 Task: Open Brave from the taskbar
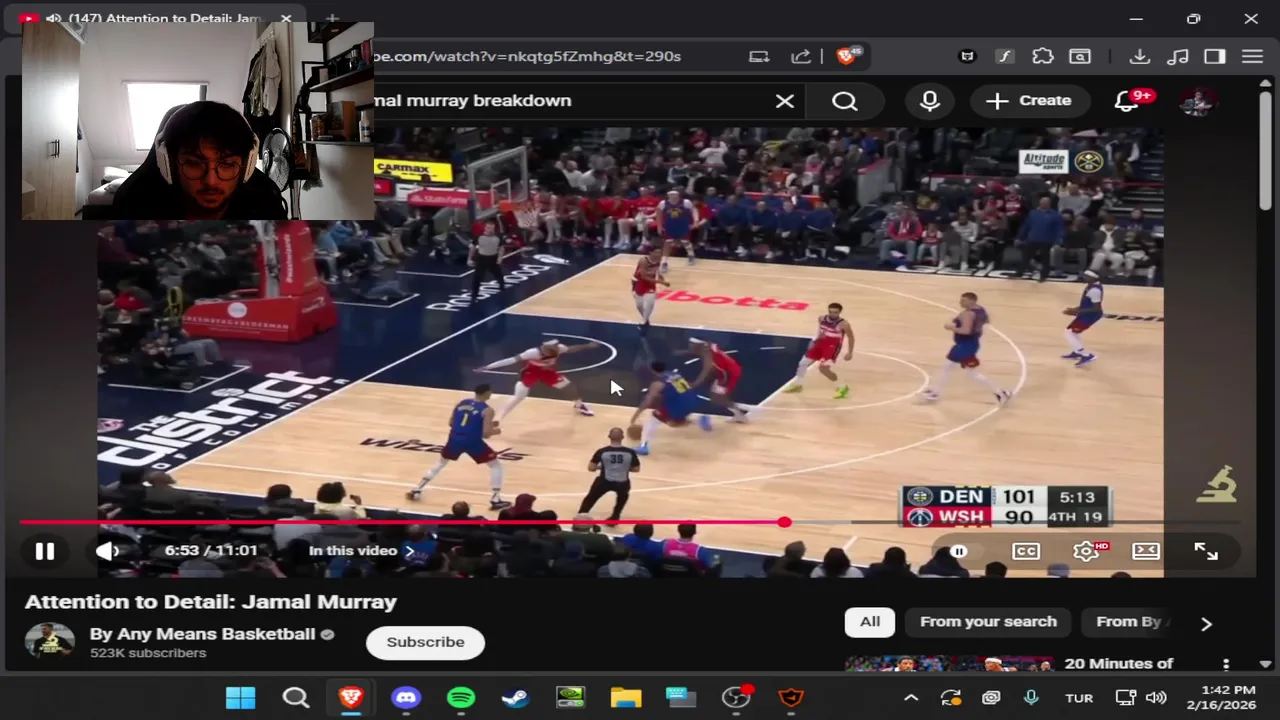click(x=351, y=697)
